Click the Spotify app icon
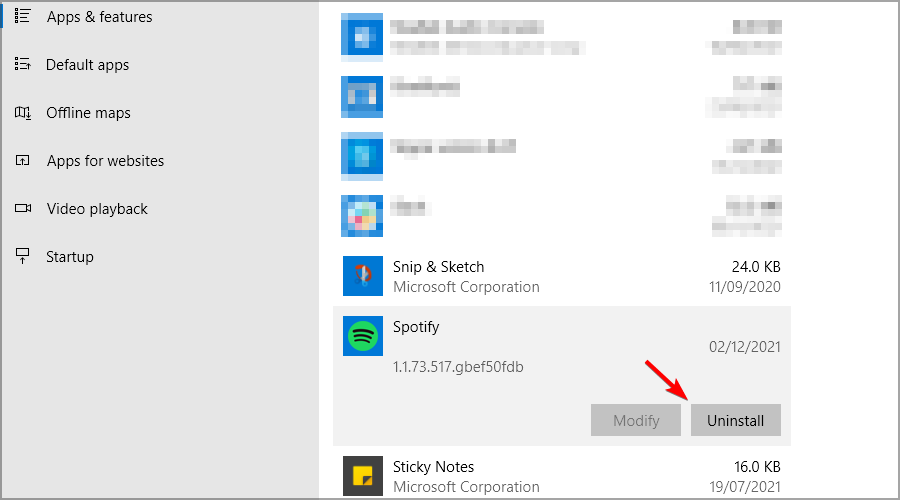 [x=363, y=336]
